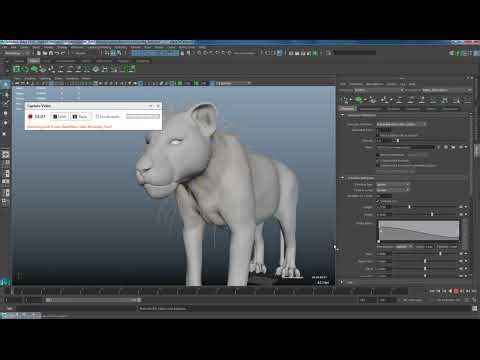Screen dimensions: 480x360
Task: Switch to the Preview/Output tab in XGen
Action: 371,109
